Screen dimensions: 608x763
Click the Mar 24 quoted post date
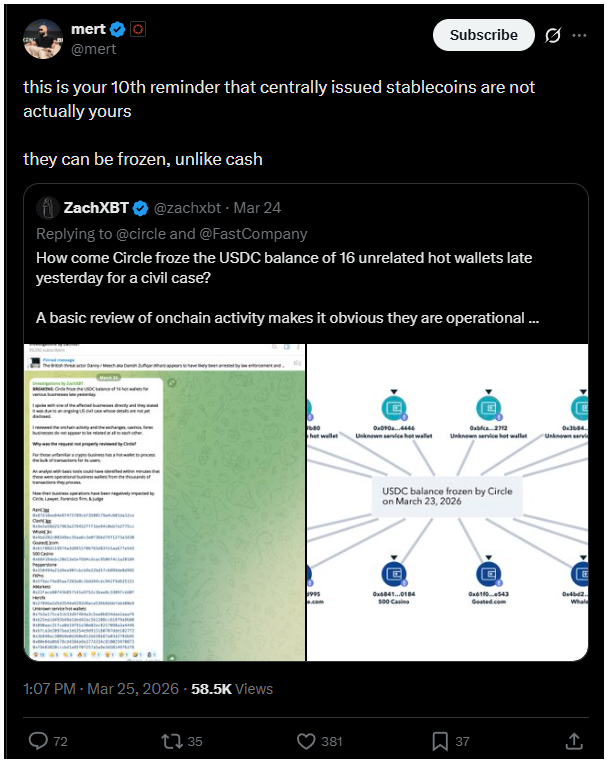click(258, 208)
